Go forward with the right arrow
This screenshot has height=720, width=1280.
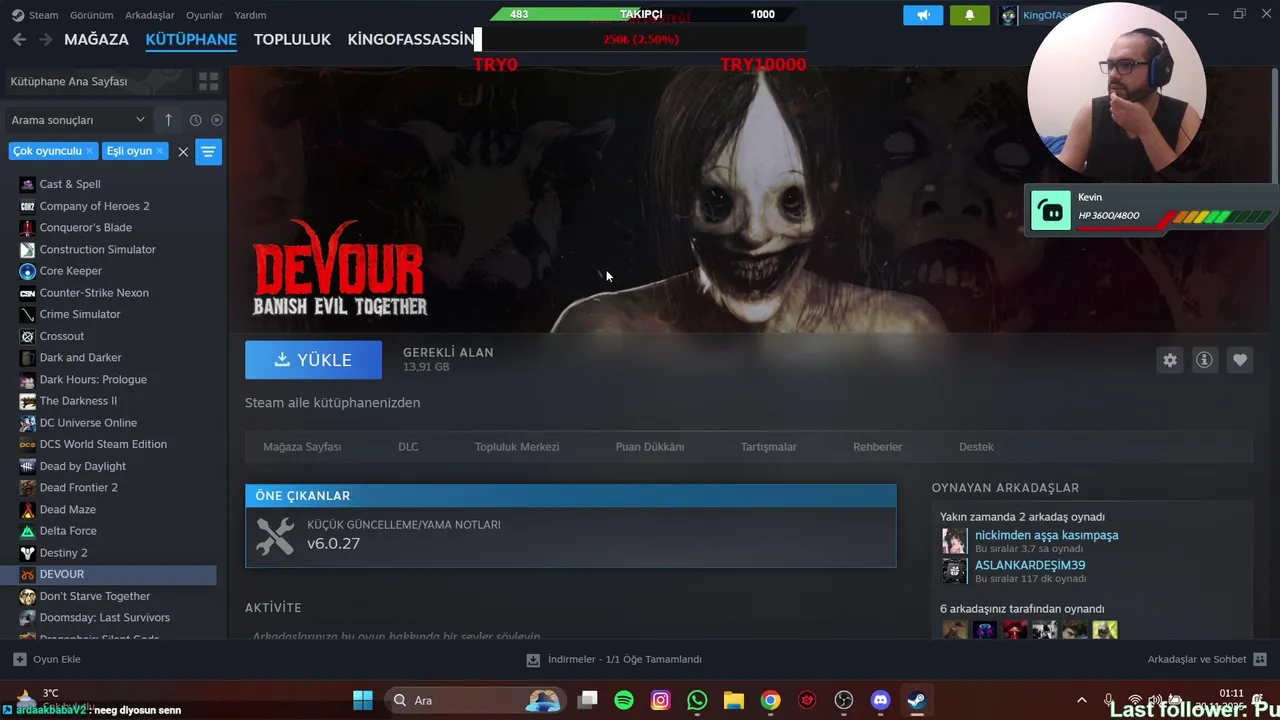tap(45, 39)
